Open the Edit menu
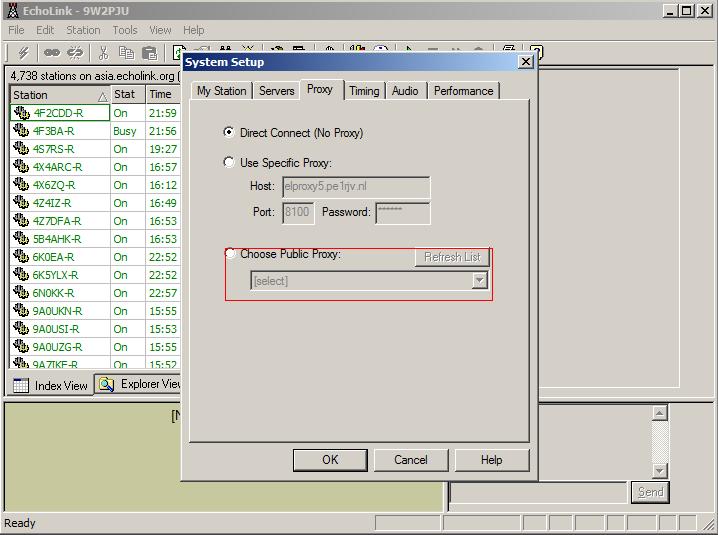Viewport: 718px width, 535px height. 45,30
